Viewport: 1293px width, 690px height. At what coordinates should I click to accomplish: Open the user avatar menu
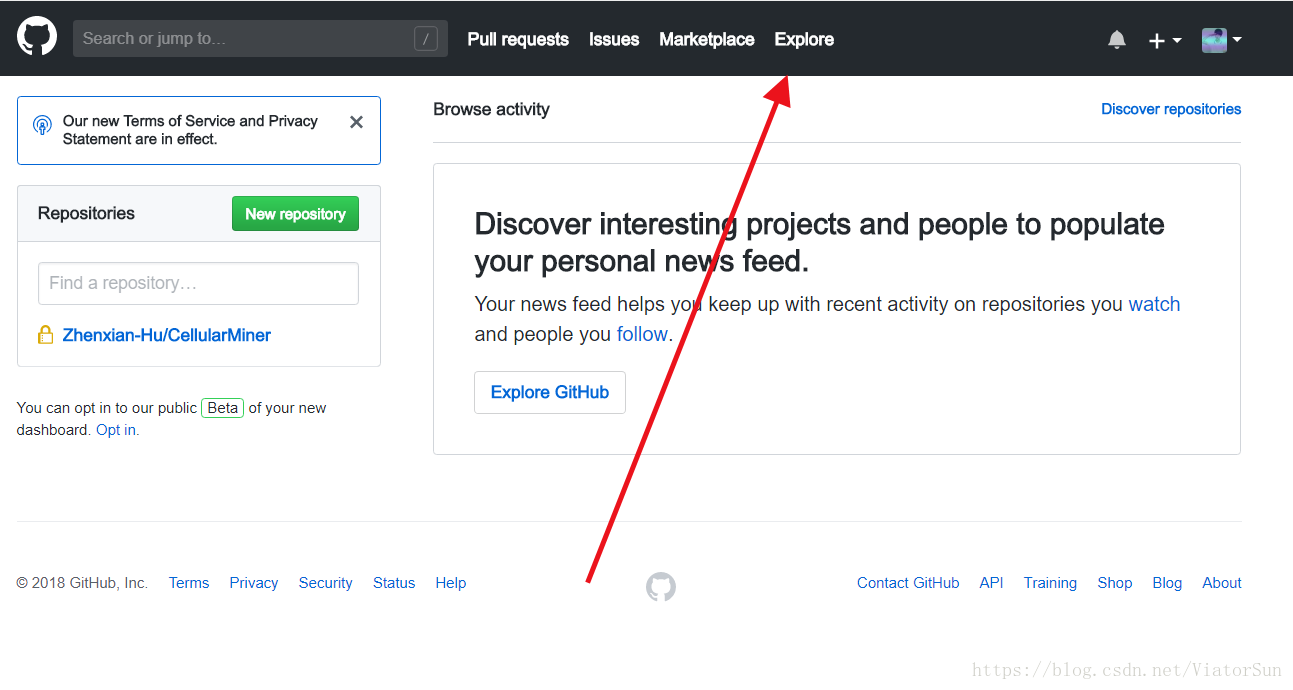tap(1222, 40)
